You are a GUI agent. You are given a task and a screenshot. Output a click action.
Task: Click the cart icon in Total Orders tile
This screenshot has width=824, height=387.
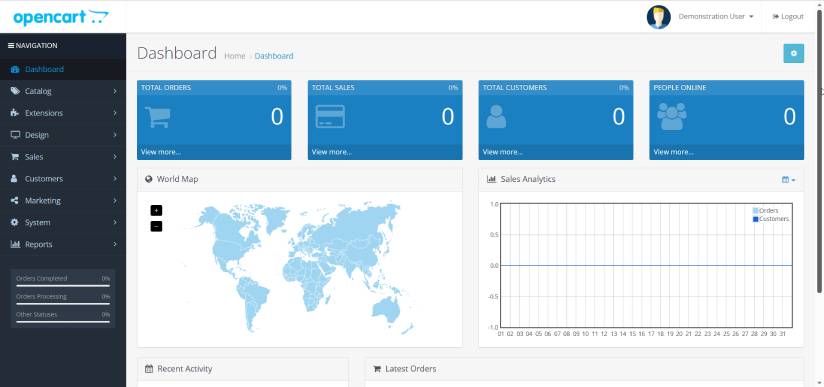[158, 117]
